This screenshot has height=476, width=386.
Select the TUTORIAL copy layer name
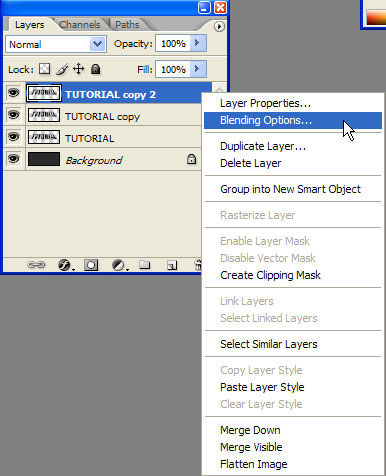coord(103,117)
